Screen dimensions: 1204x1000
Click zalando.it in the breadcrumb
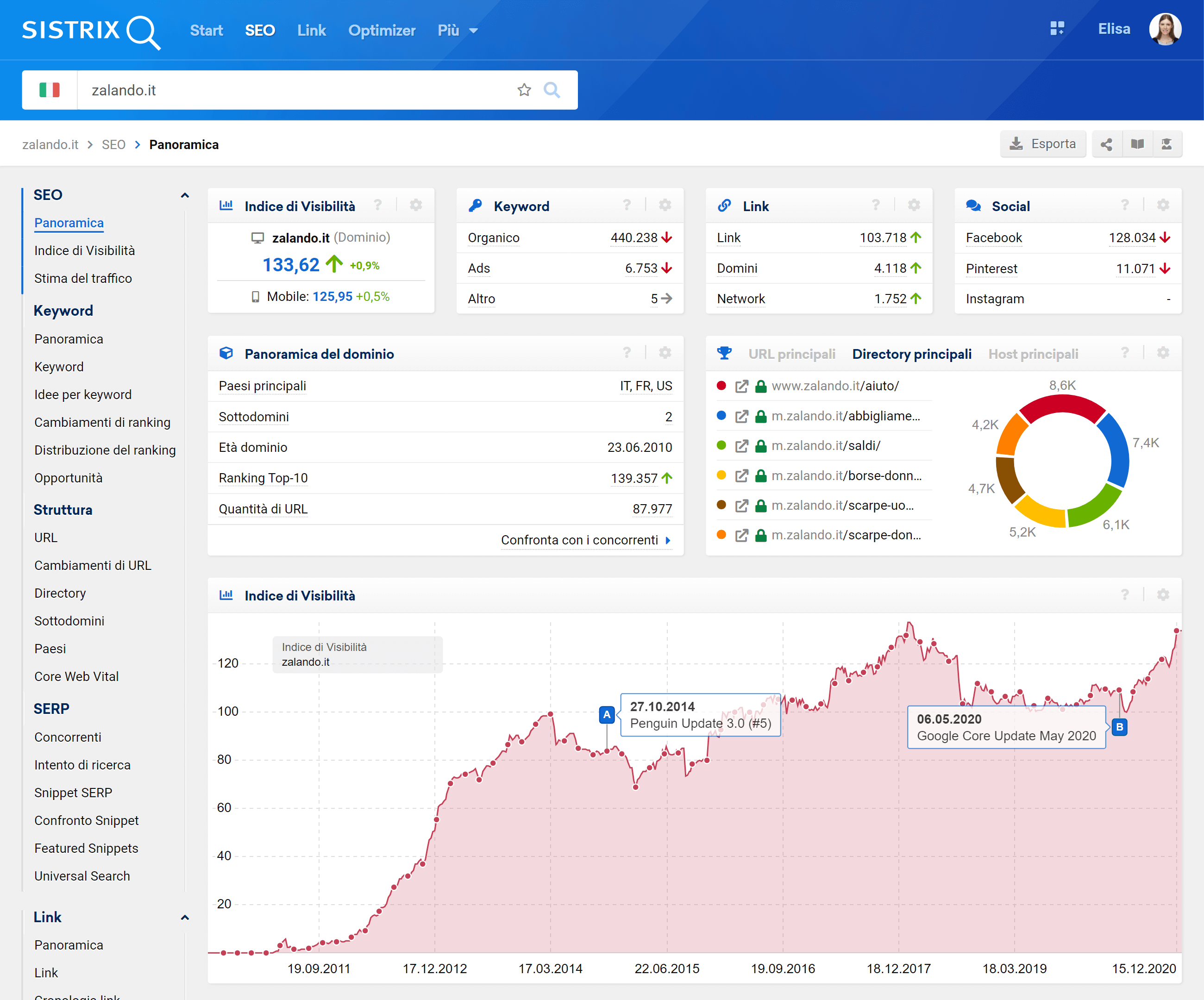click(50, 144)
